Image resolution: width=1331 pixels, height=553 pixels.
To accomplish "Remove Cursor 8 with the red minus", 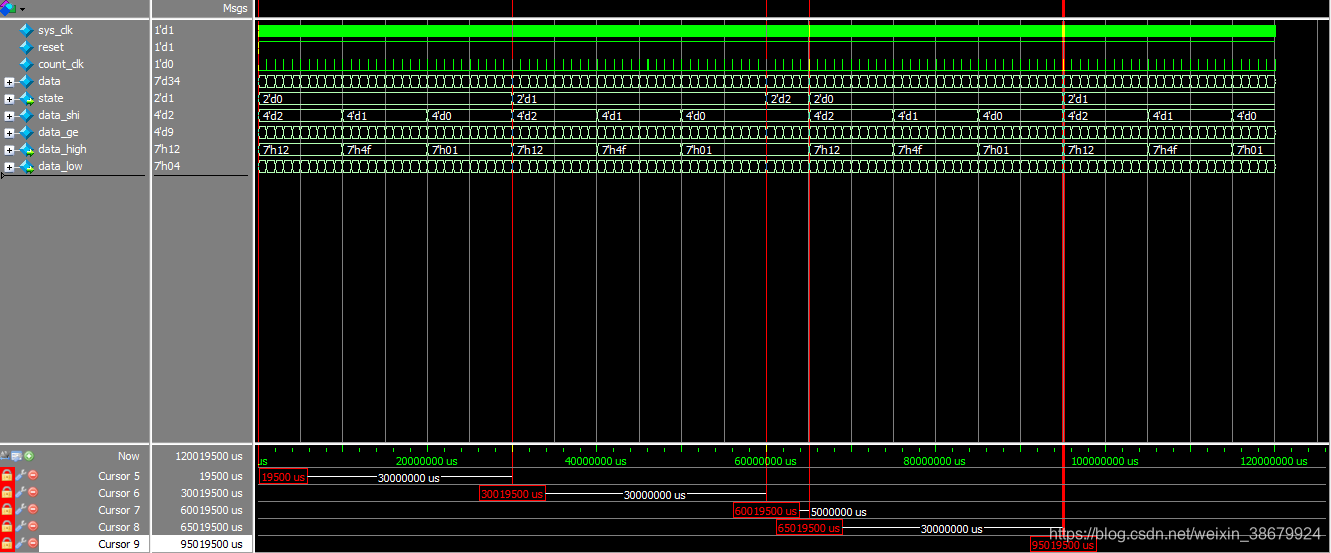I will point(32,527).
